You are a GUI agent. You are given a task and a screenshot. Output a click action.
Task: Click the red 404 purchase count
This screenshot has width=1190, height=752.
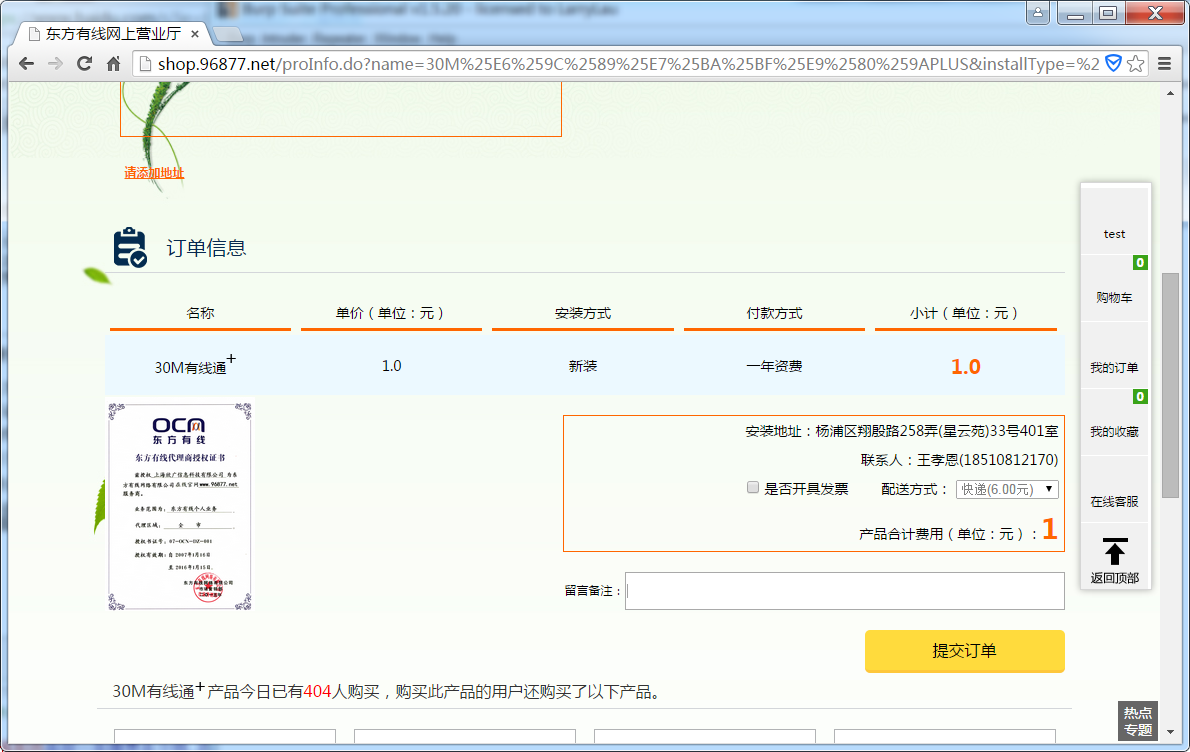317,691
